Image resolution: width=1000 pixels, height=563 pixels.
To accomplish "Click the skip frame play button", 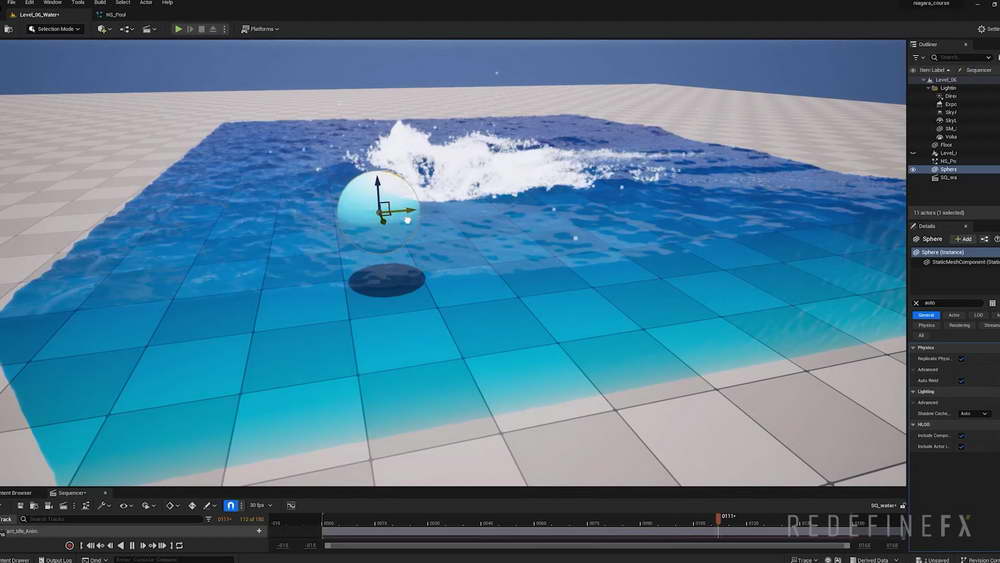I will point(190,29).
